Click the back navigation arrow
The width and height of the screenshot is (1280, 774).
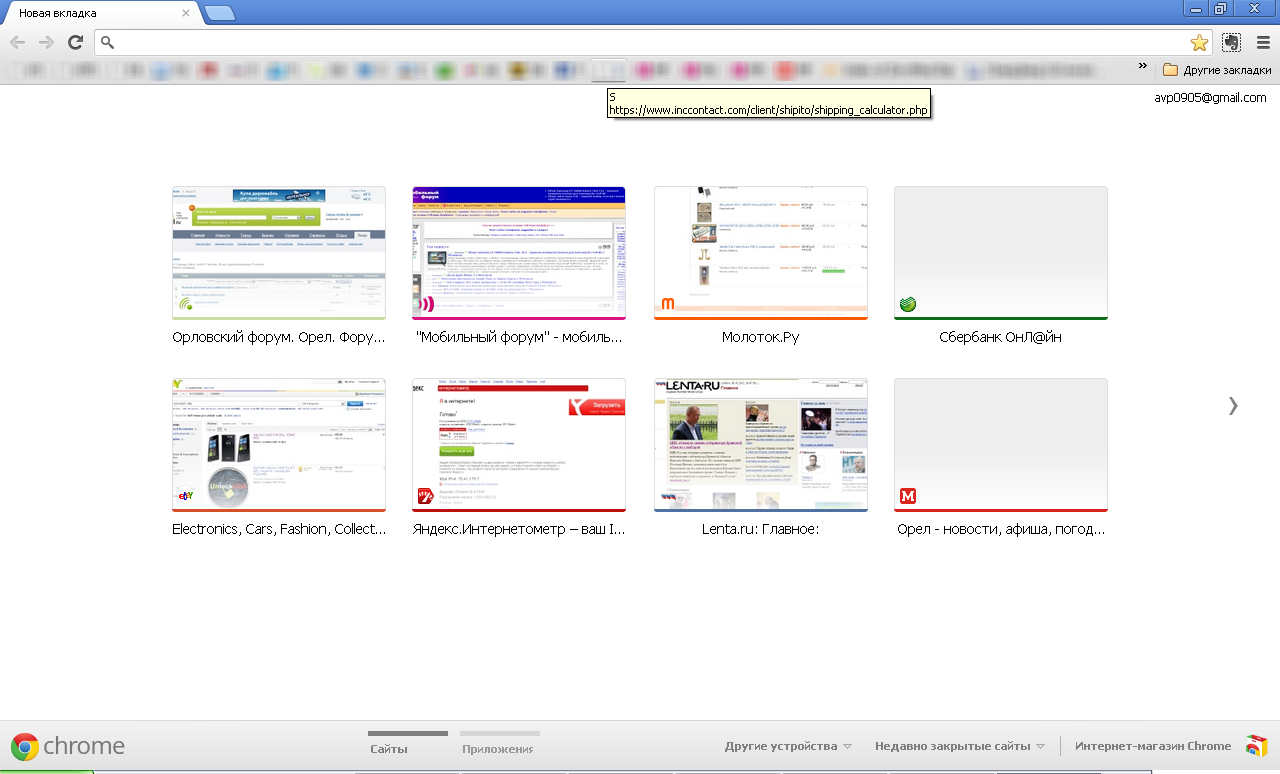pyautogui.click(x=17, y=42)
